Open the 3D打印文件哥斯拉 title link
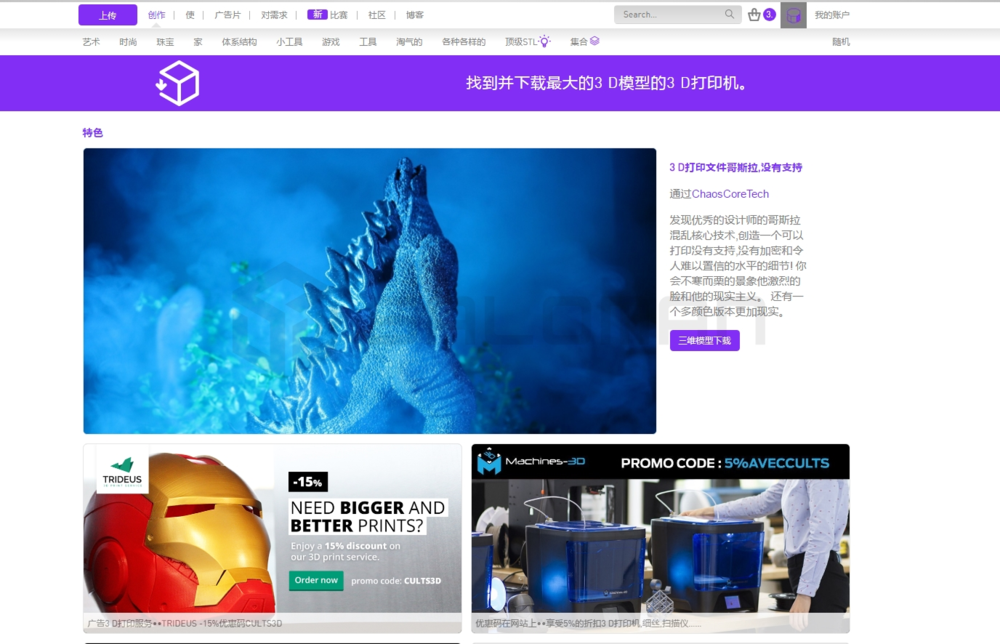 736,167
